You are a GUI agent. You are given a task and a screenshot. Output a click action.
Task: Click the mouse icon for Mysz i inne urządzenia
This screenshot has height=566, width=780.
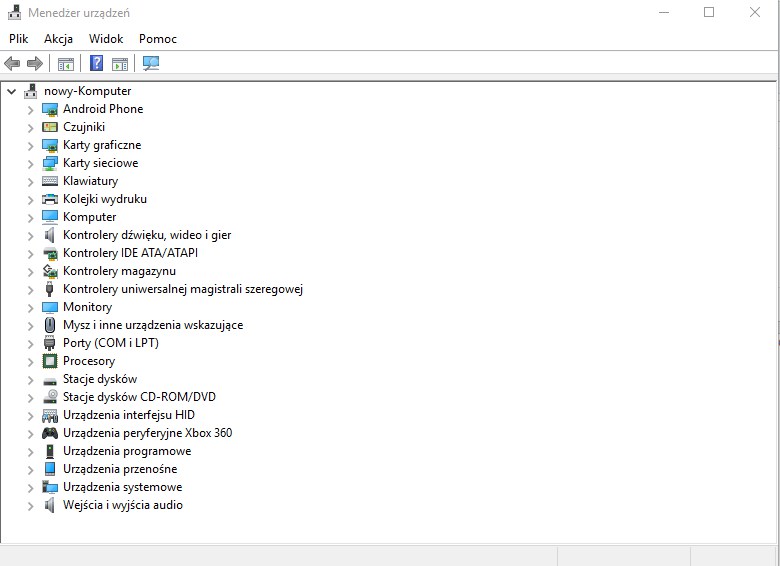click(50, 325)
